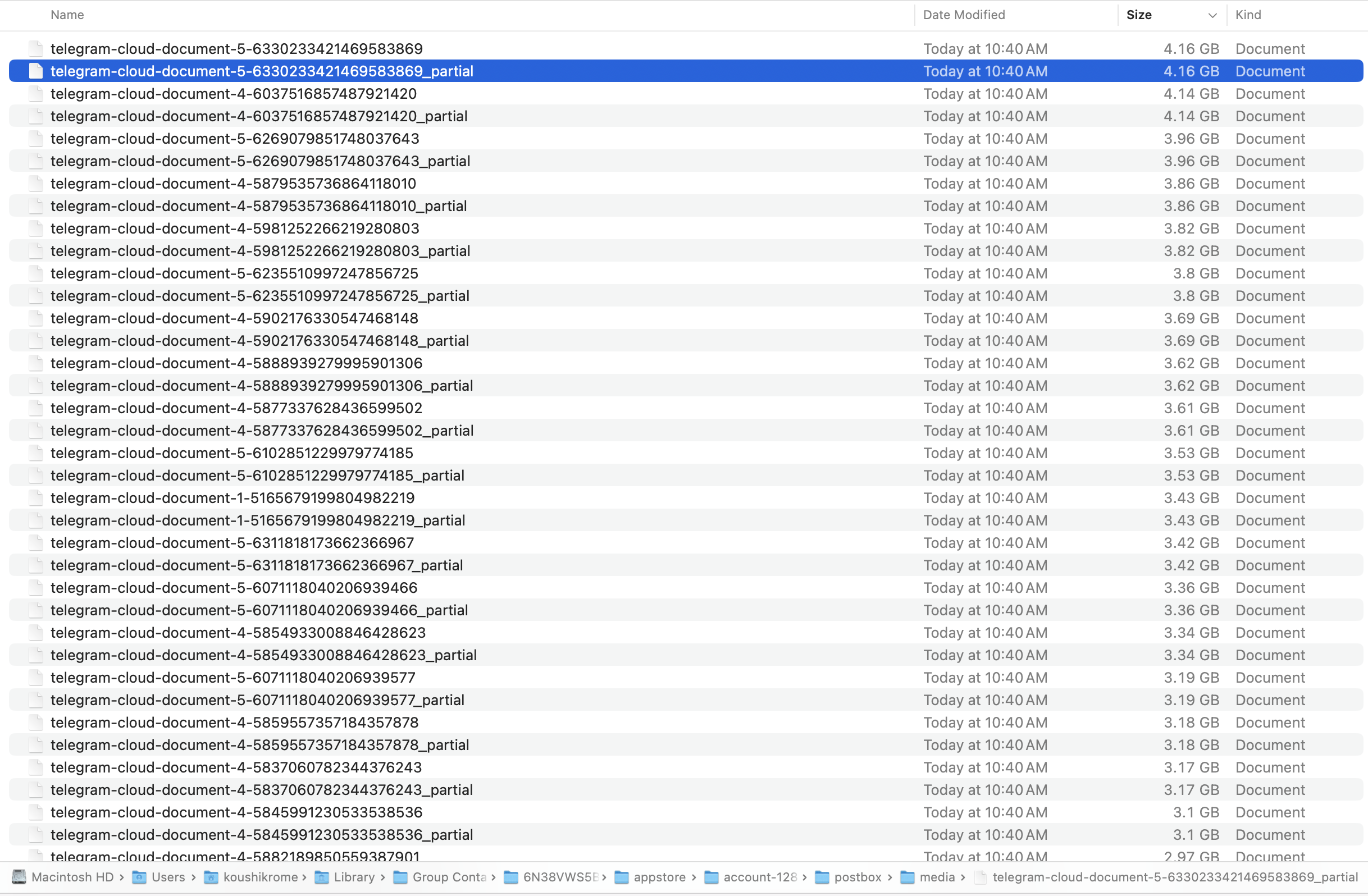
Task: Click the postbox folder icon in path bar
Action: pos(822,877)
